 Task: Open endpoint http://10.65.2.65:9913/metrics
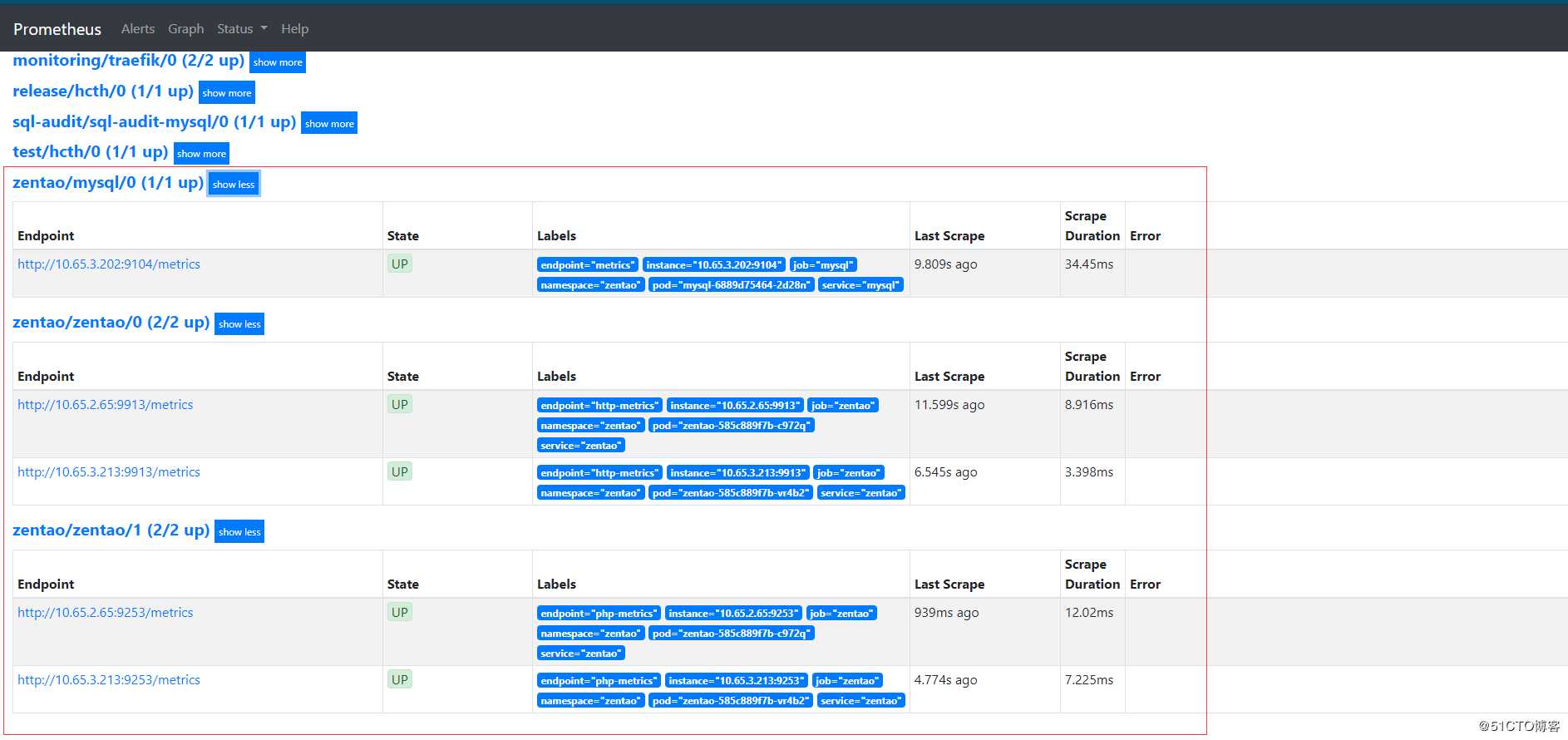coord(106,405)
